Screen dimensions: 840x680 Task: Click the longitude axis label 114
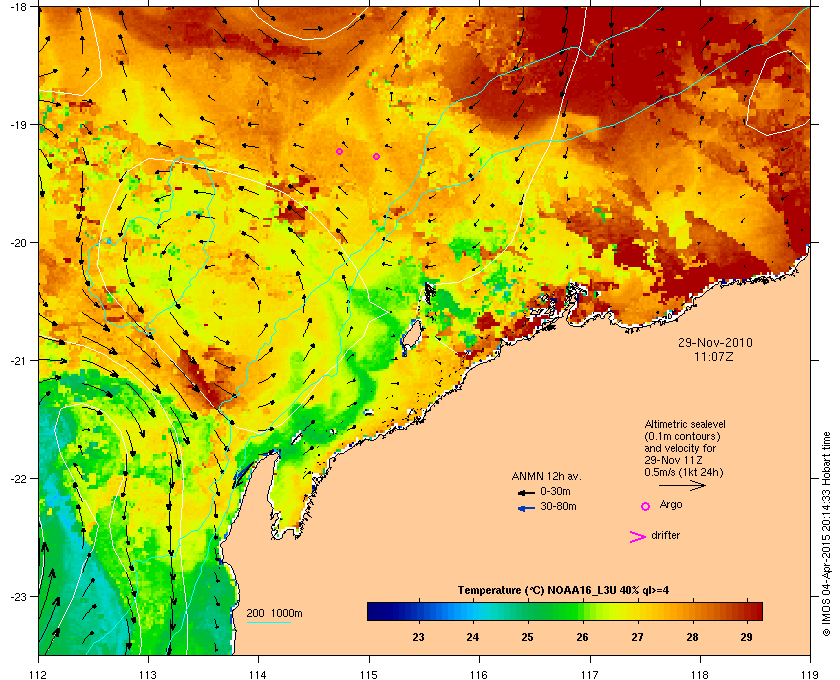pos(258,674)
